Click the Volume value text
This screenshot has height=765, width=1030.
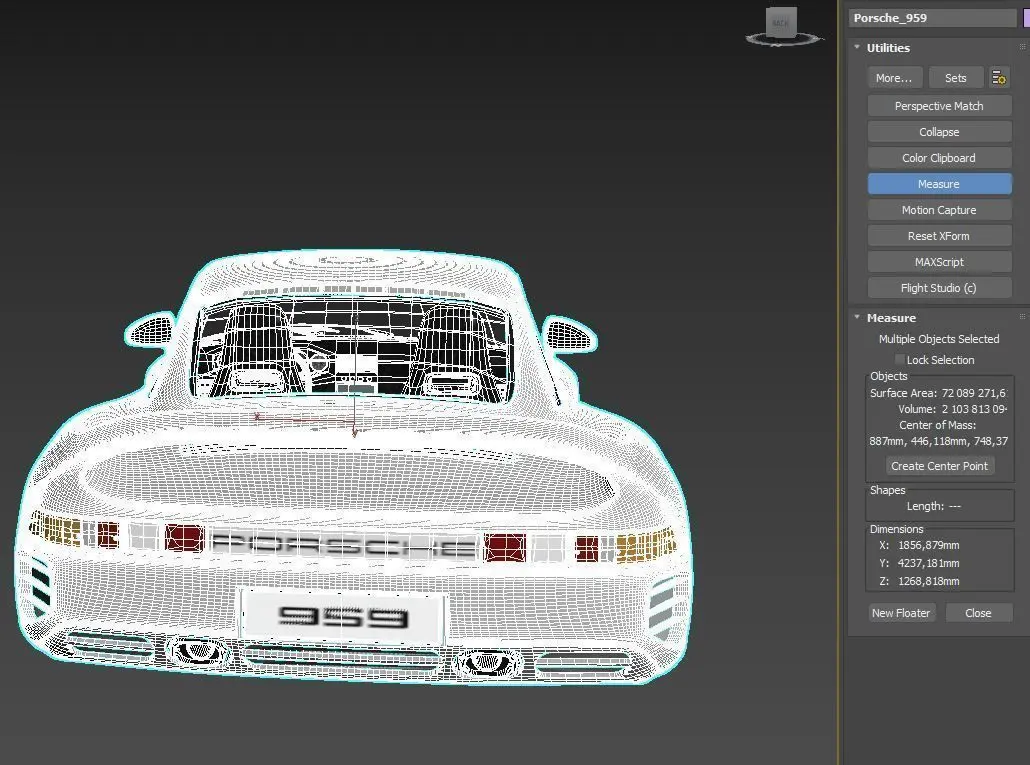click(x=974, y=408)
